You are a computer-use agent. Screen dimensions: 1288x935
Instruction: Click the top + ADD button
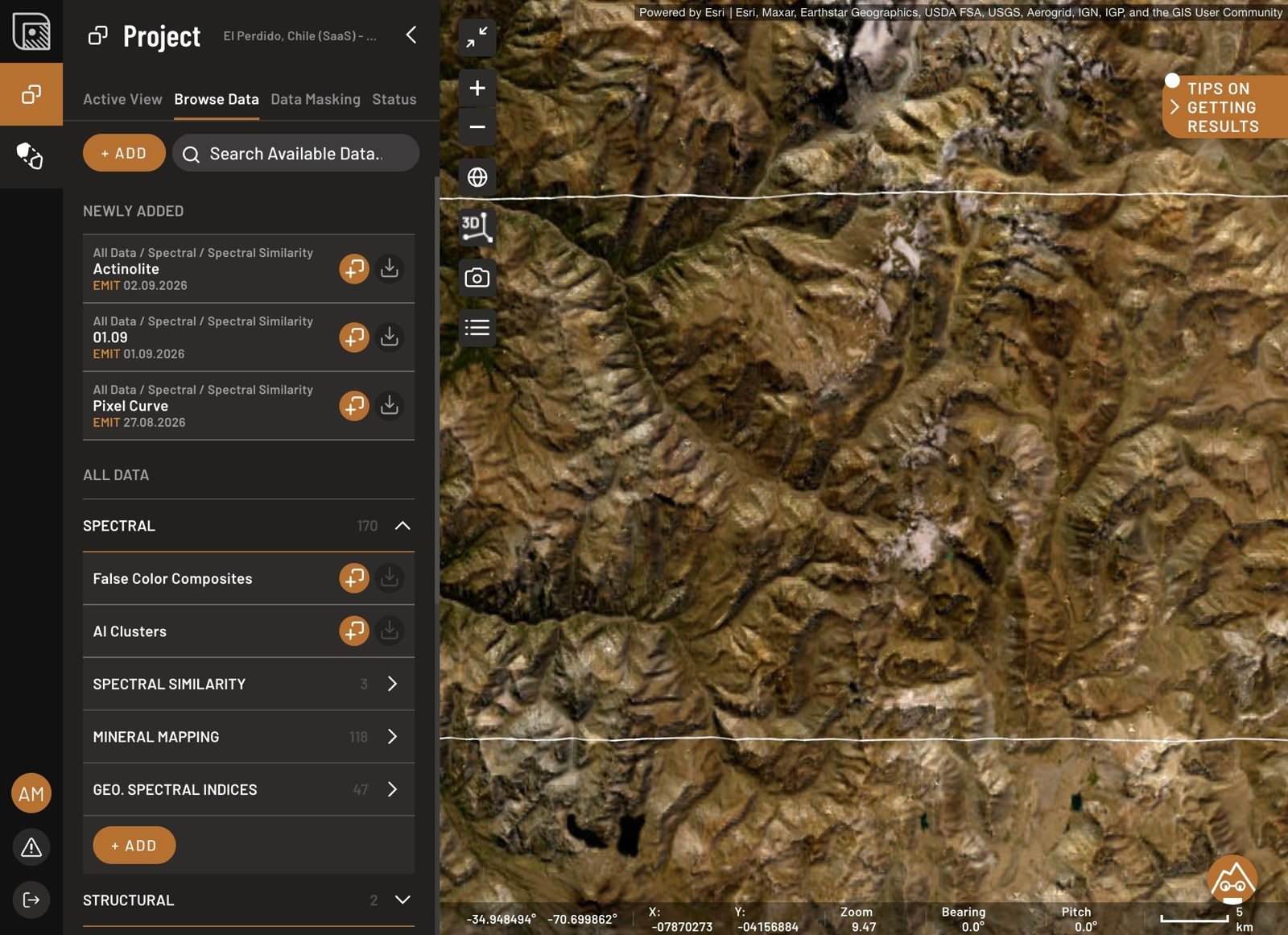(124, 153)
